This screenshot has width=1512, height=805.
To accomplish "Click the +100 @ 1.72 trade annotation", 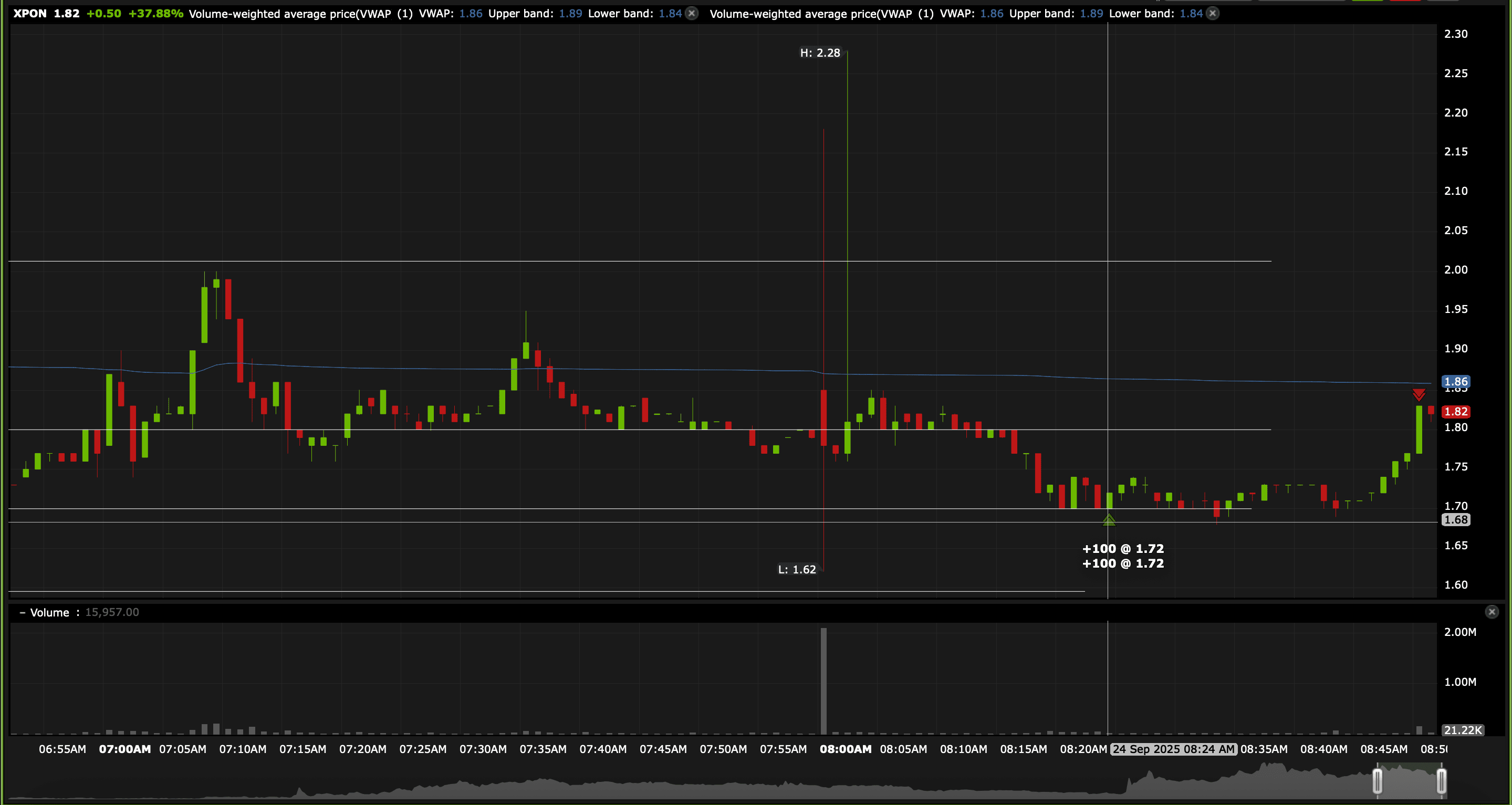I will [1122, 549].
